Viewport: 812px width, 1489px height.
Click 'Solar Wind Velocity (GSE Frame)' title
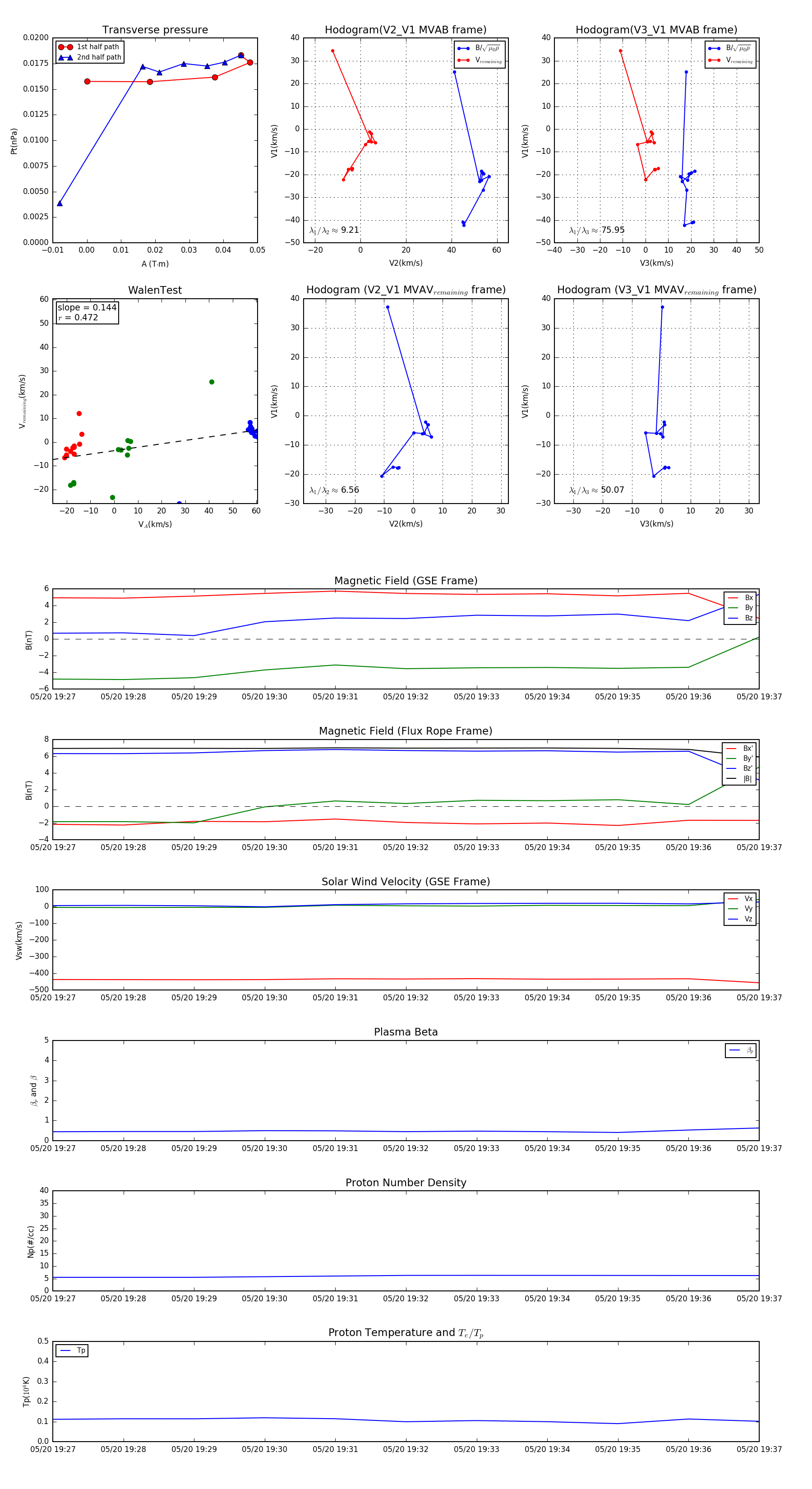(406, 882)
